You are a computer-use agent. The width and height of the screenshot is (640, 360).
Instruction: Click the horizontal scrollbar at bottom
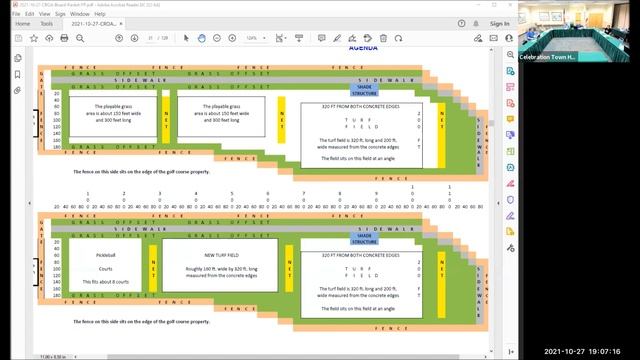click(283, 357)
